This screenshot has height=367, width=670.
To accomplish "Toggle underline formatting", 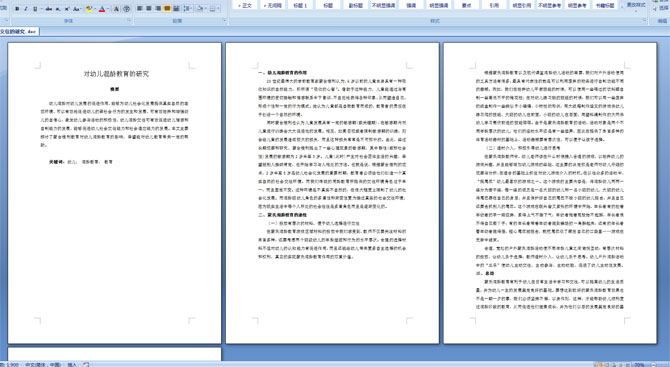I will tap(35, 9).
